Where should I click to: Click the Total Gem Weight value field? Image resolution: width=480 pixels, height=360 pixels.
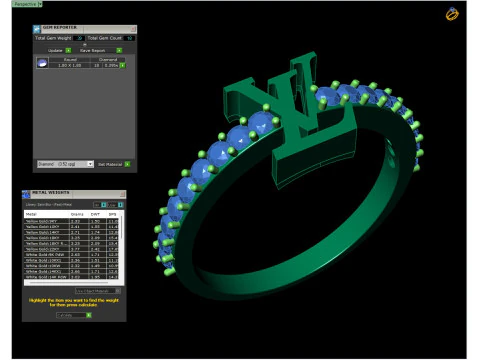point(79,38)
